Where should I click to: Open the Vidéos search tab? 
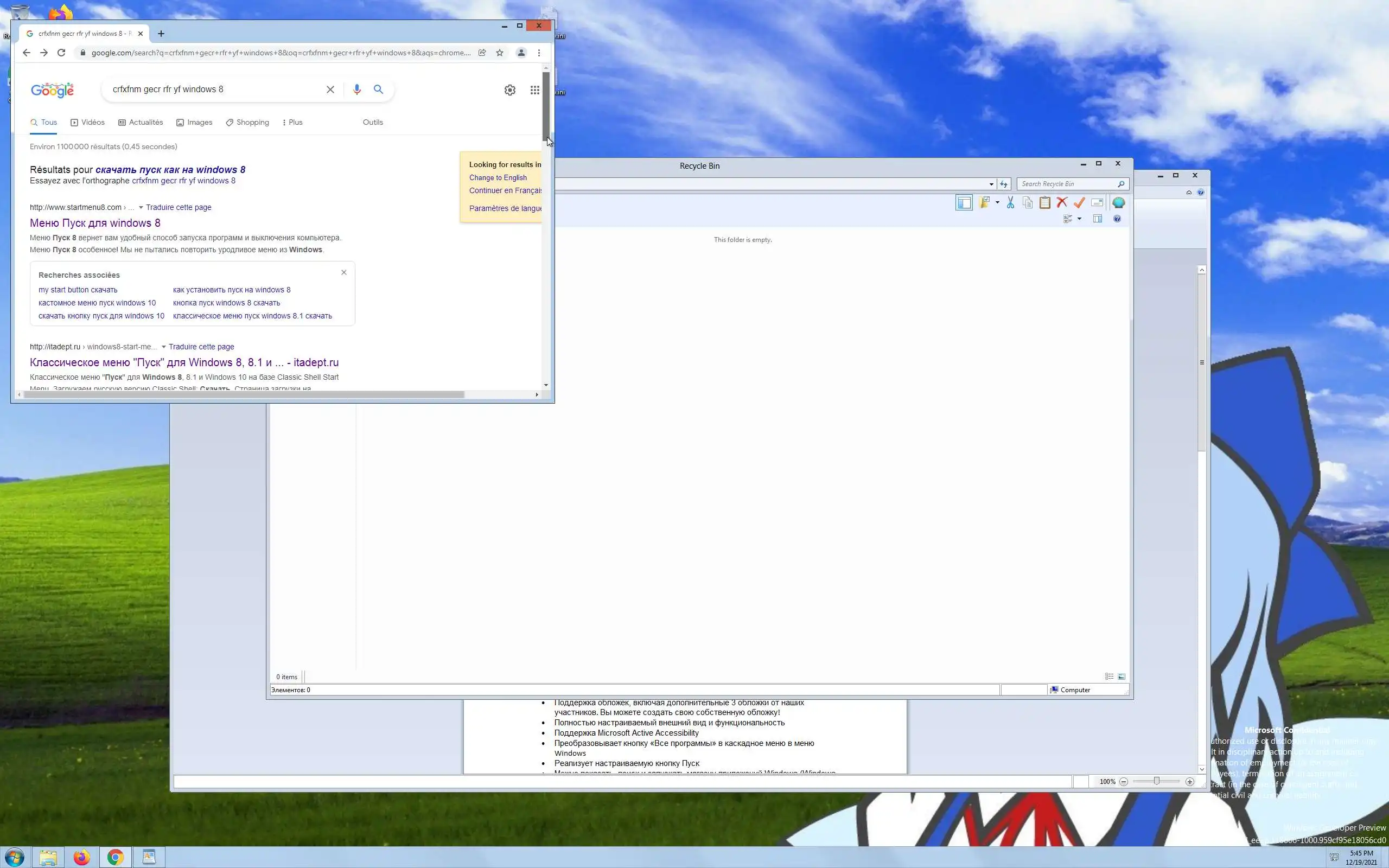click(x=87, y=122)
